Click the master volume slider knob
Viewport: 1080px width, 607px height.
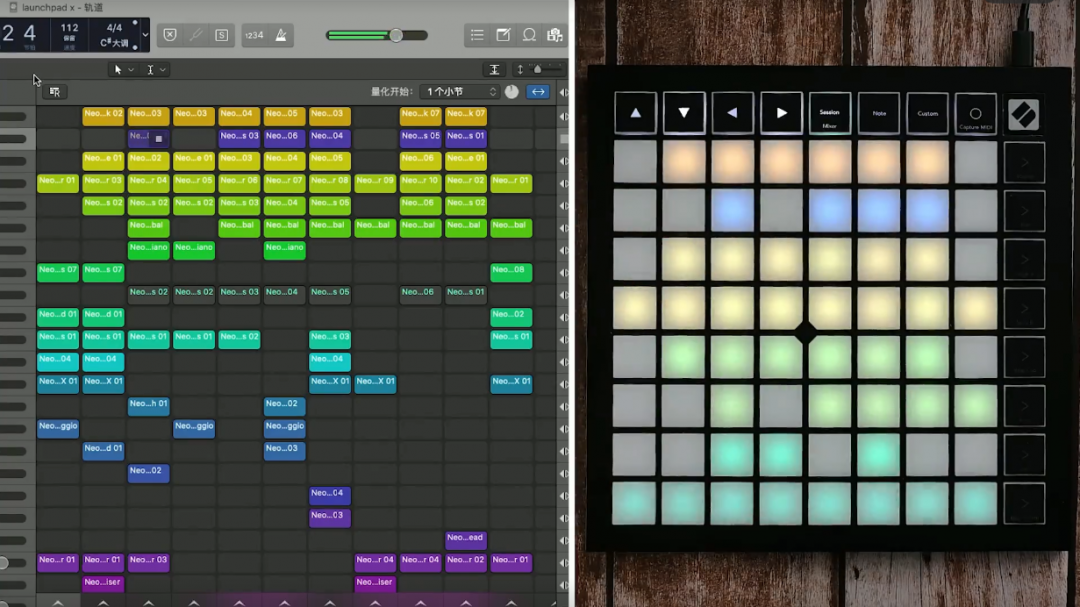click(396, 35)
